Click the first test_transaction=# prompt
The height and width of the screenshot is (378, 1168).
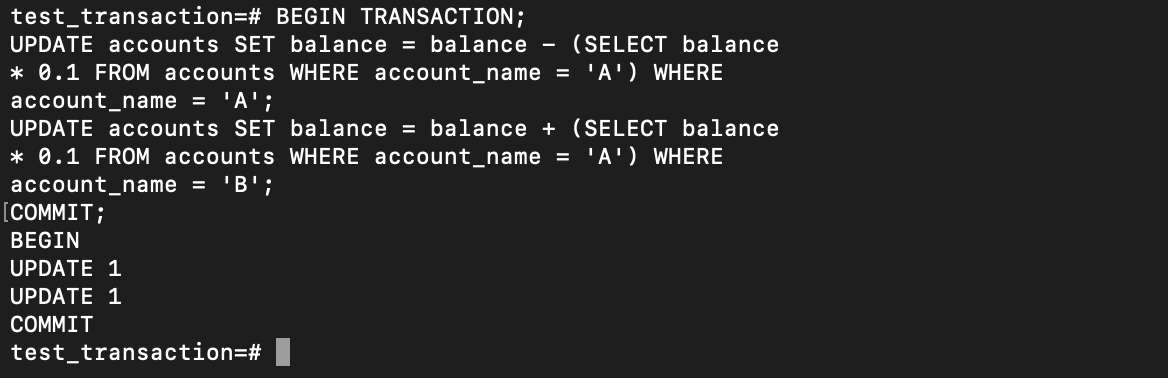click(x=136, y=16)
